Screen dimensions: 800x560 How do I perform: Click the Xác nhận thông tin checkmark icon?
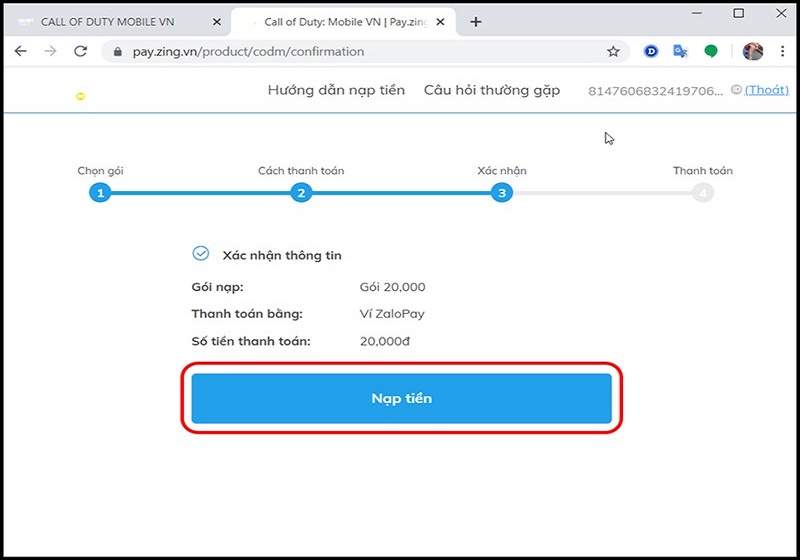coord(201,253)
